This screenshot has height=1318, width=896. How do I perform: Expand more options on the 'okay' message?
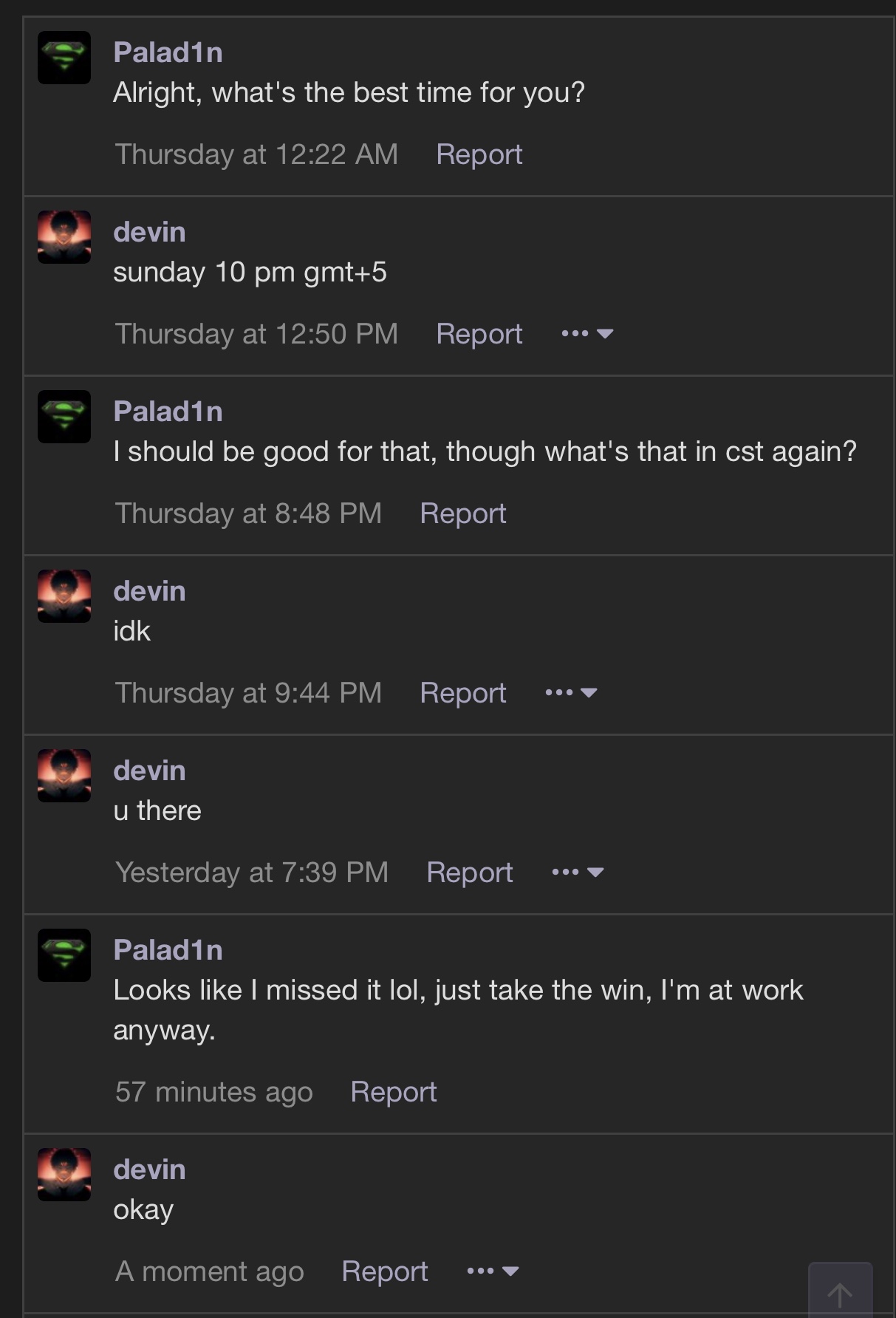click(x=493, y=1271)
